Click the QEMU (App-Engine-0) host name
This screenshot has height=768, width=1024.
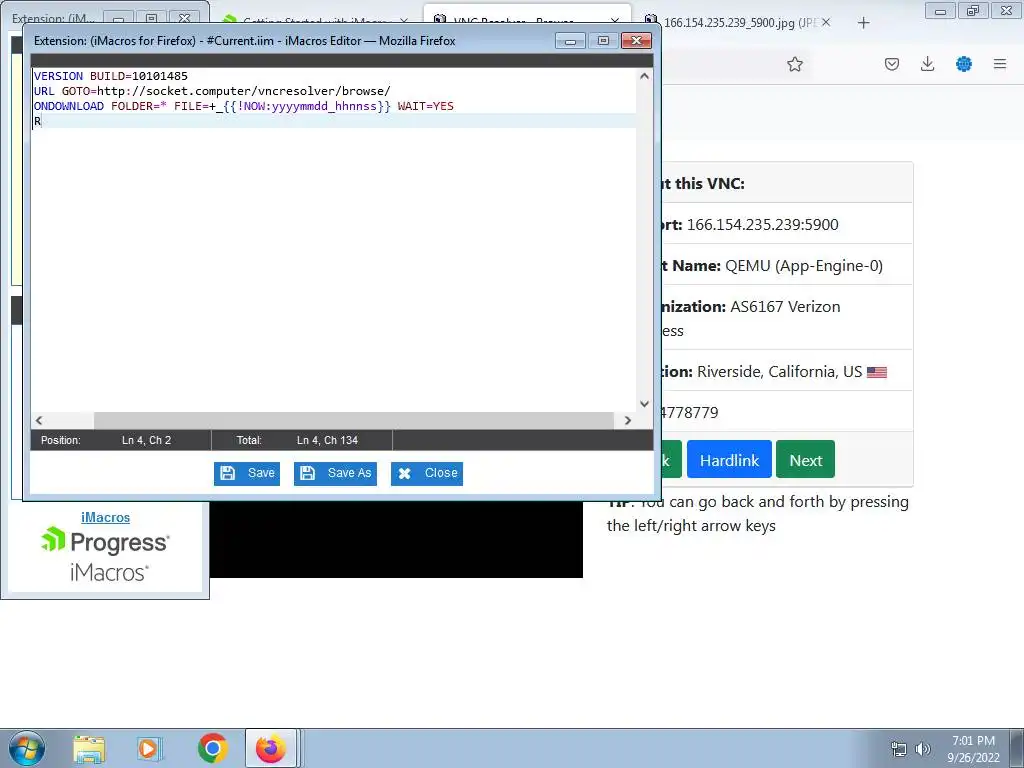(804, 266)
